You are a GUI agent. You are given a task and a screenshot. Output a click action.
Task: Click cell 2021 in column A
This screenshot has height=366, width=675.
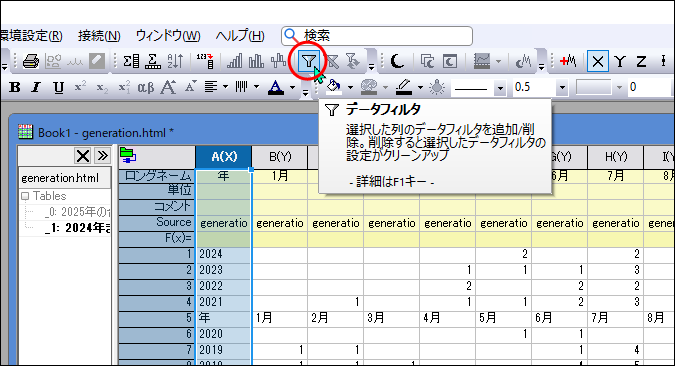click(223, 302)
